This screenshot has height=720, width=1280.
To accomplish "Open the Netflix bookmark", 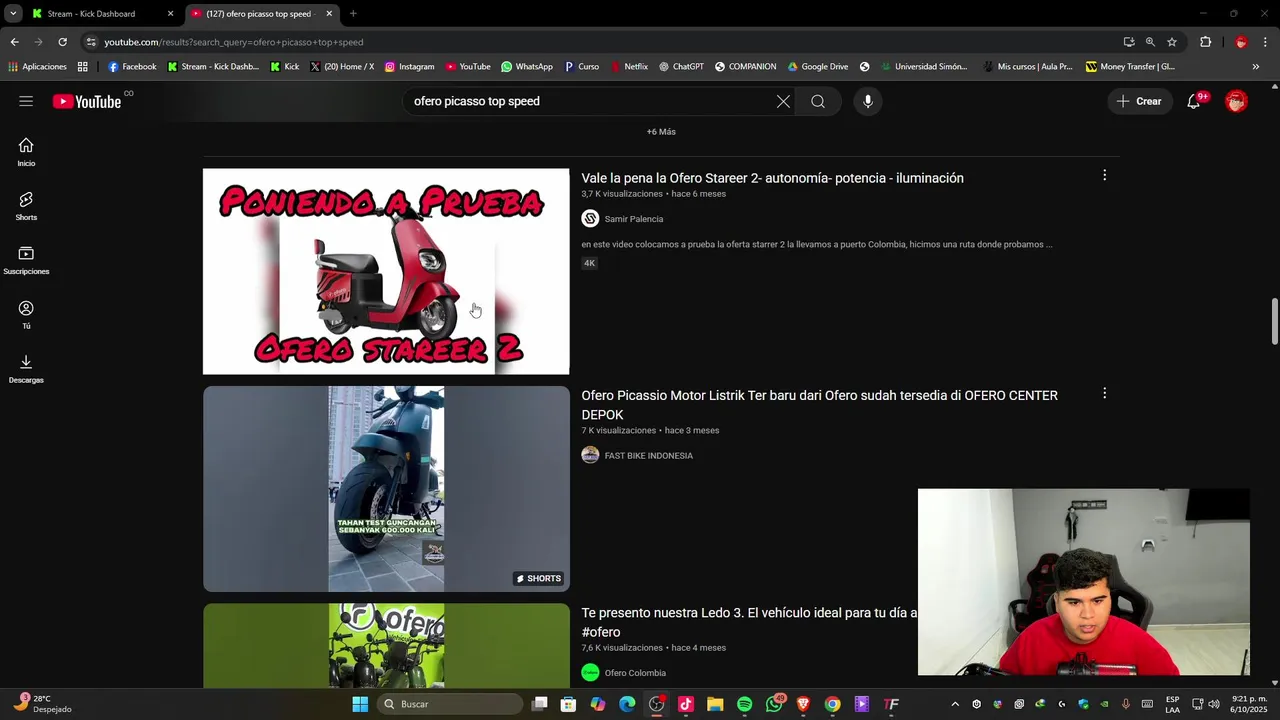I will click(629, 67).
